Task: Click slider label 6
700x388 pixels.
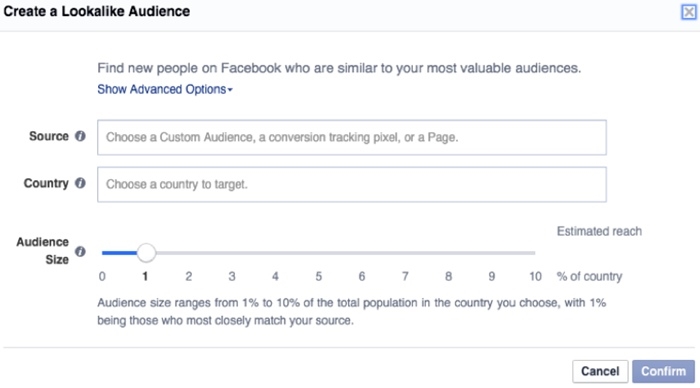Action: [362, 276]
